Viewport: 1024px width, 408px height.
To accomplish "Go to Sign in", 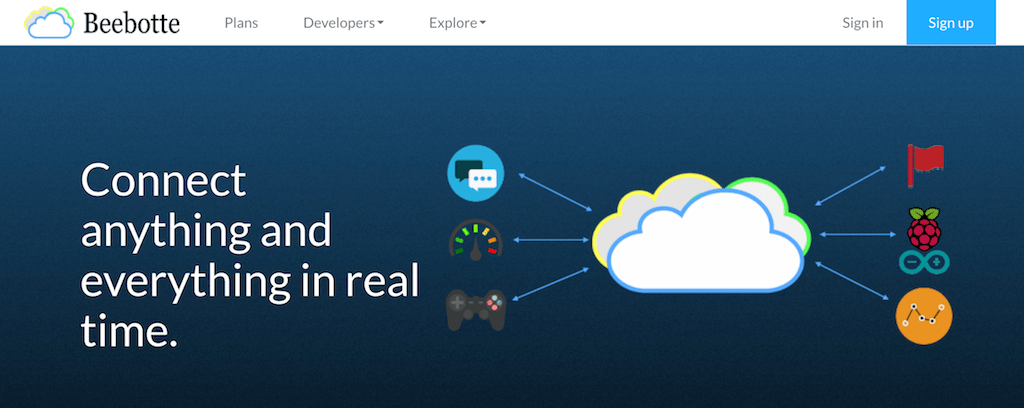I will 862,23.
